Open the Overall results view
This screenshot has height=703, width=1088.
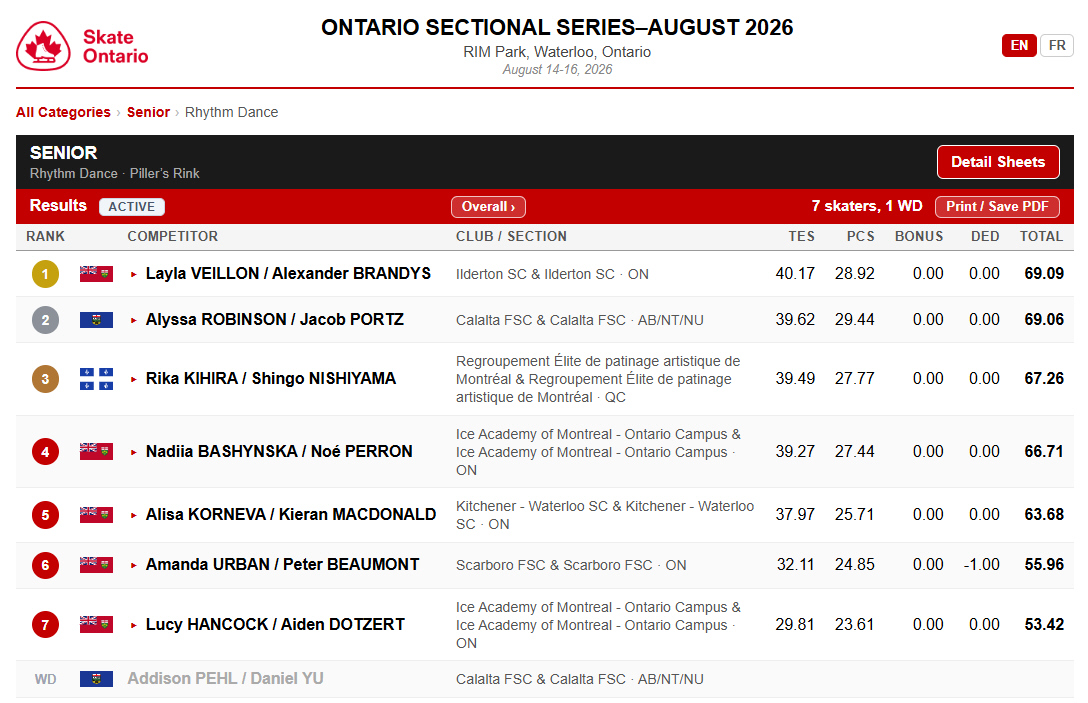[x=488, y=207]
